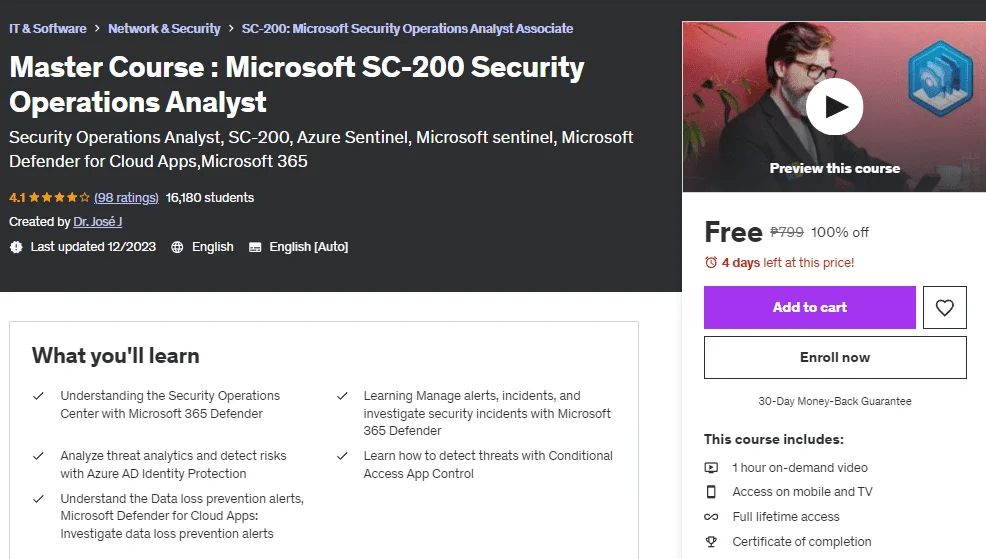Play the course preview video

pos(834,107)
